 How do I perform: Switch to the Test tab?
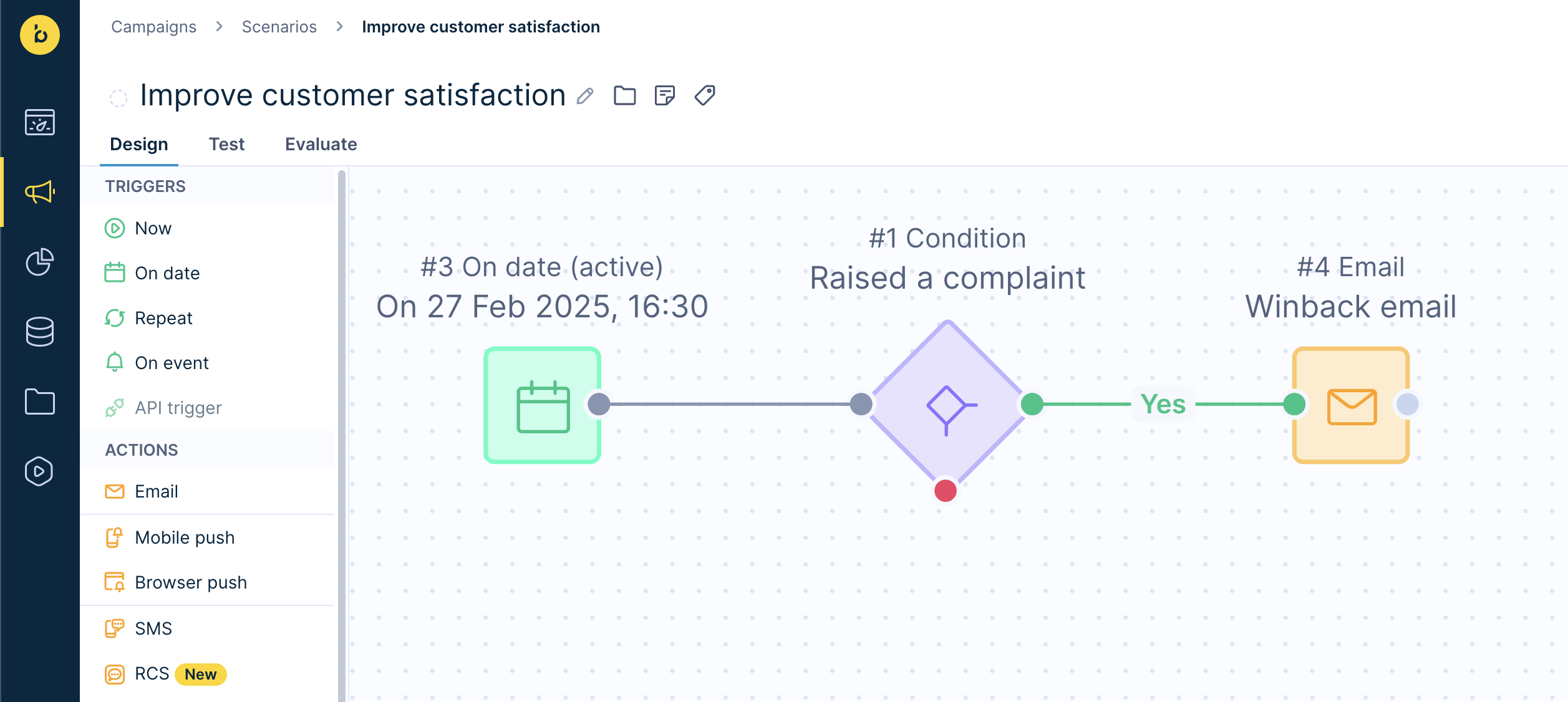(x=226, y=144)
